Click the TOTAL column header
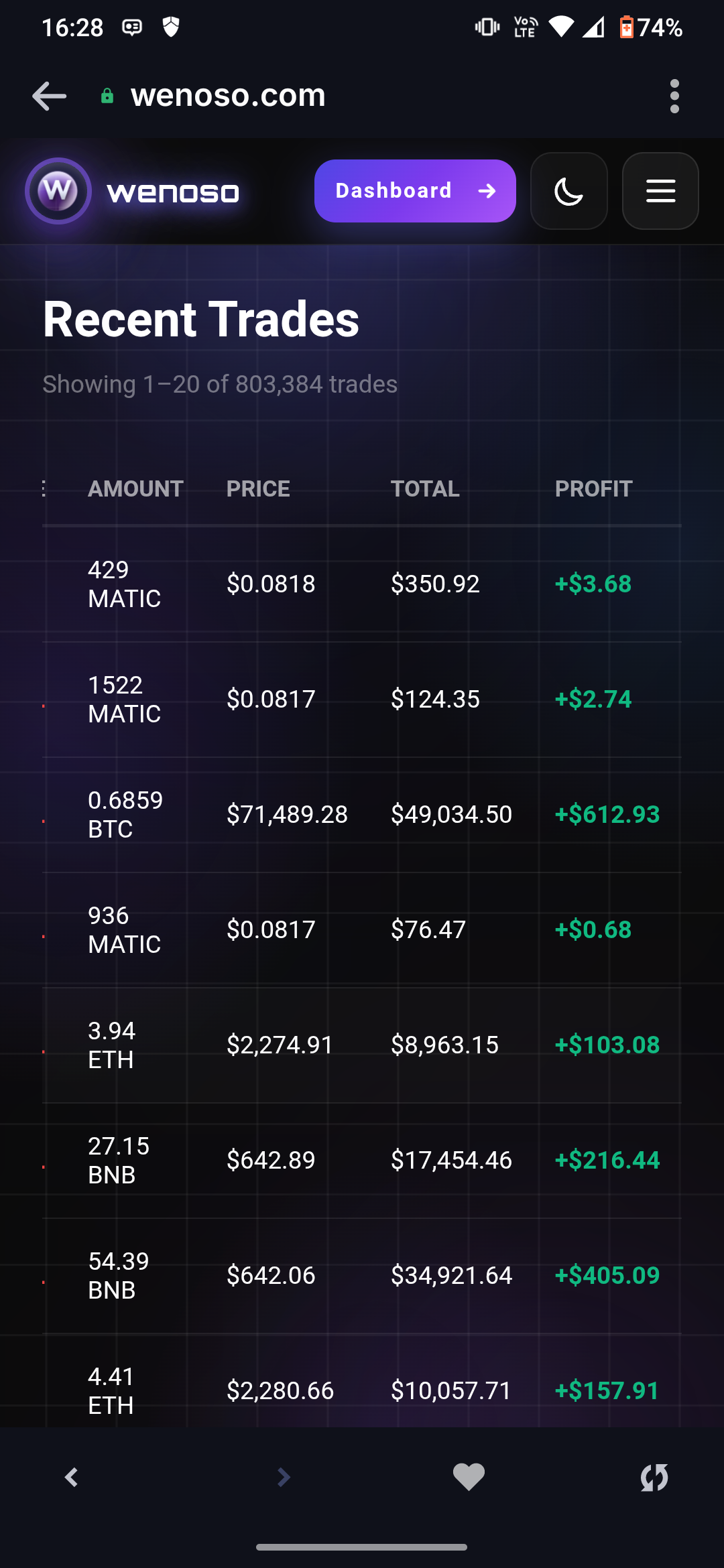Image resolution: width=724 pixels, height=1568 pixels. point(425,489)
